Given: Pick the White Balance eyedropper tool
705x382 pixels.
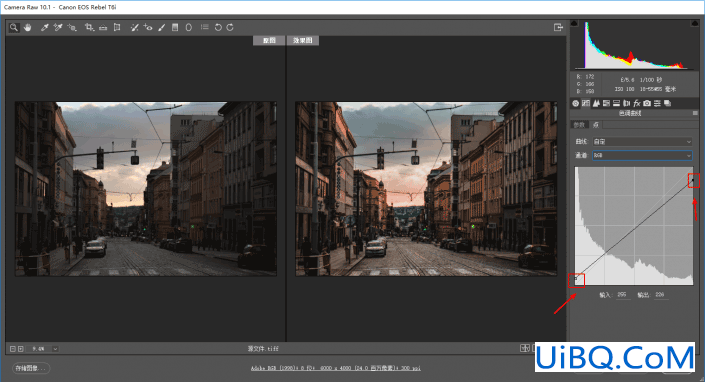Looking at the screenshot, I should 44,27.
